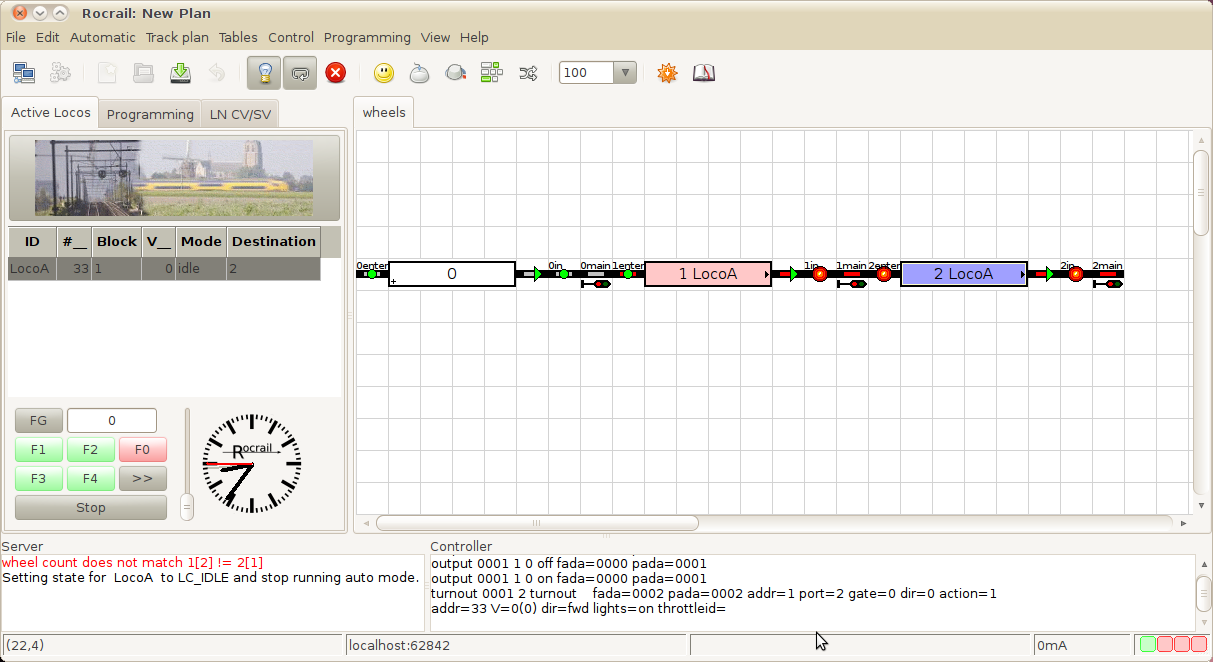This screenshot has width=1213, height=662.
Task: Expand block 2 LocoA arrow
Action: point(1021,274)
